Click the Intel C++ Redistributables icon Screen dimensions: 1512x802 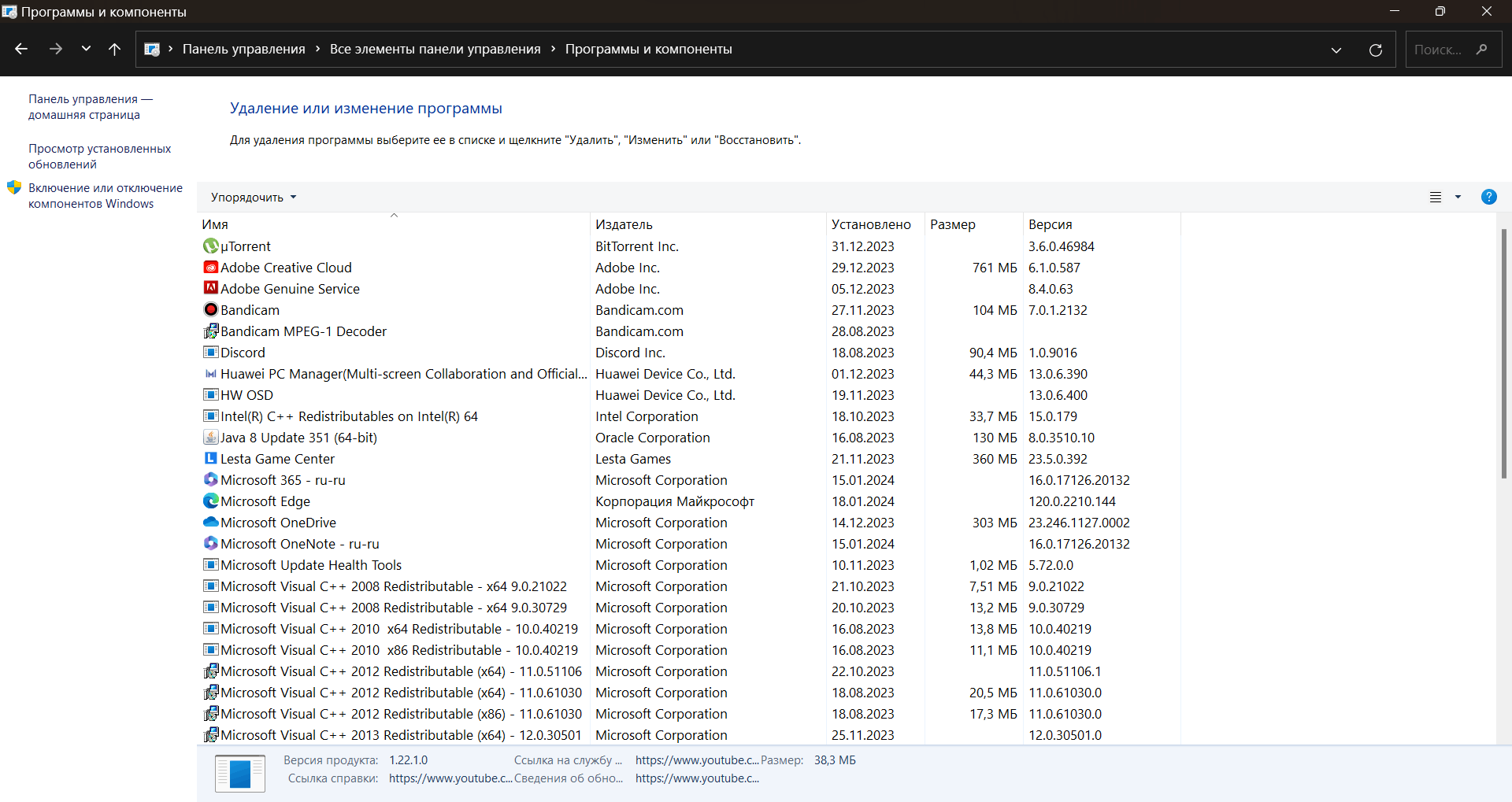[x=211, y=416]
